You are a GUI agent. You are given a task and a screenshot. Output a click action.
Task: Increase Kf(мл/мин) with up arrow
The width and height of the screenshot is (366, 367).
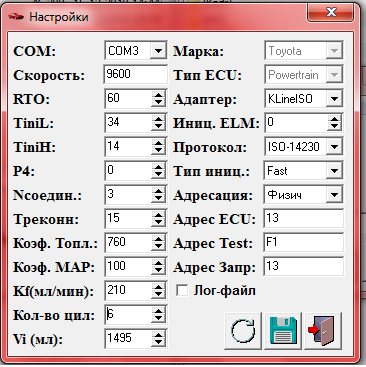tap(158, 287)
